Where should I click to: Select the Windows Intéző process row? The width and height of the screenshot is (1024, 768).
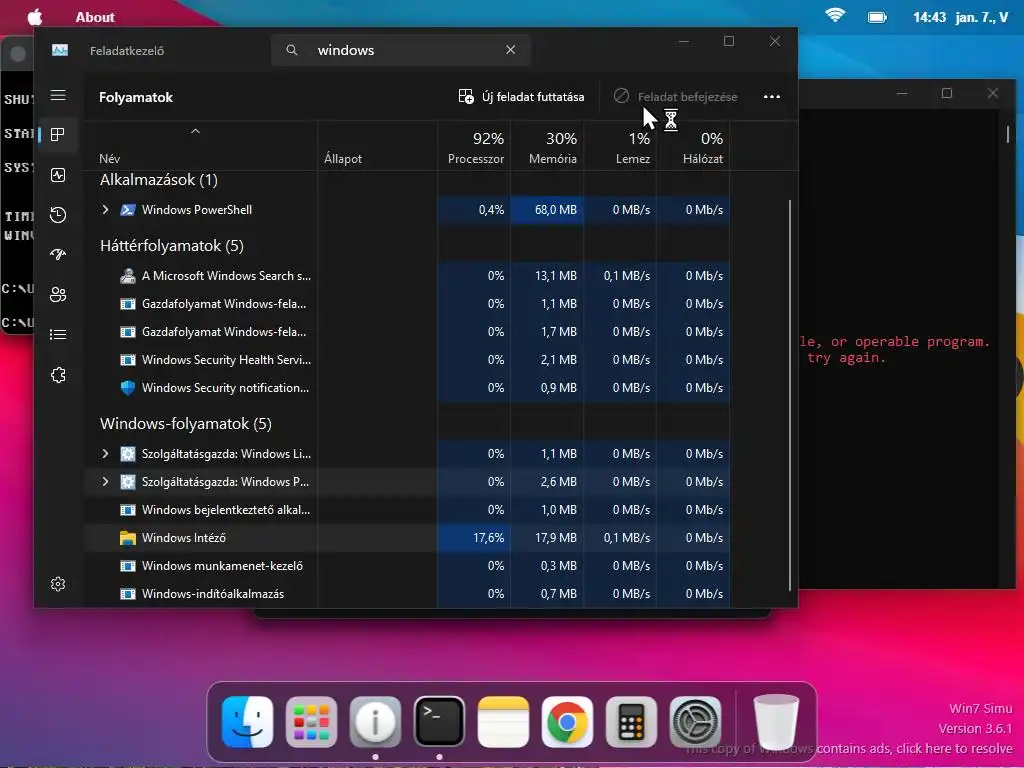[407, 538]
